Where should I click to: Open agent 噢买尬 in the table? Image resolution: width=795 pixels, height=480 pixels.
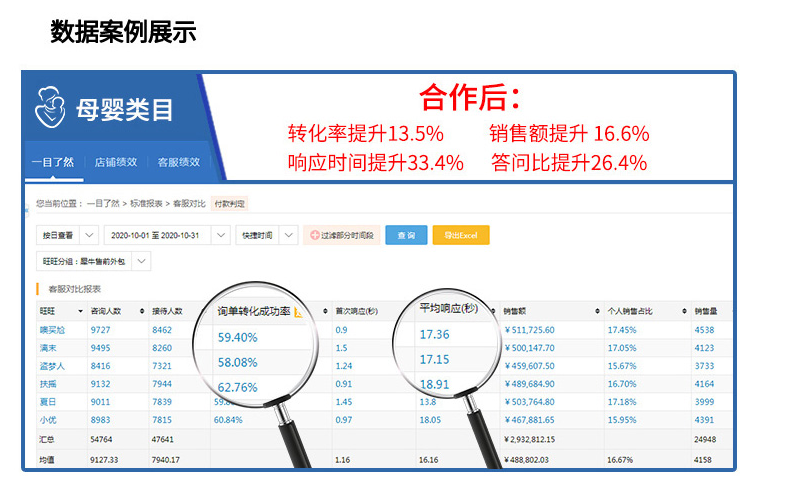click(52, 330)
